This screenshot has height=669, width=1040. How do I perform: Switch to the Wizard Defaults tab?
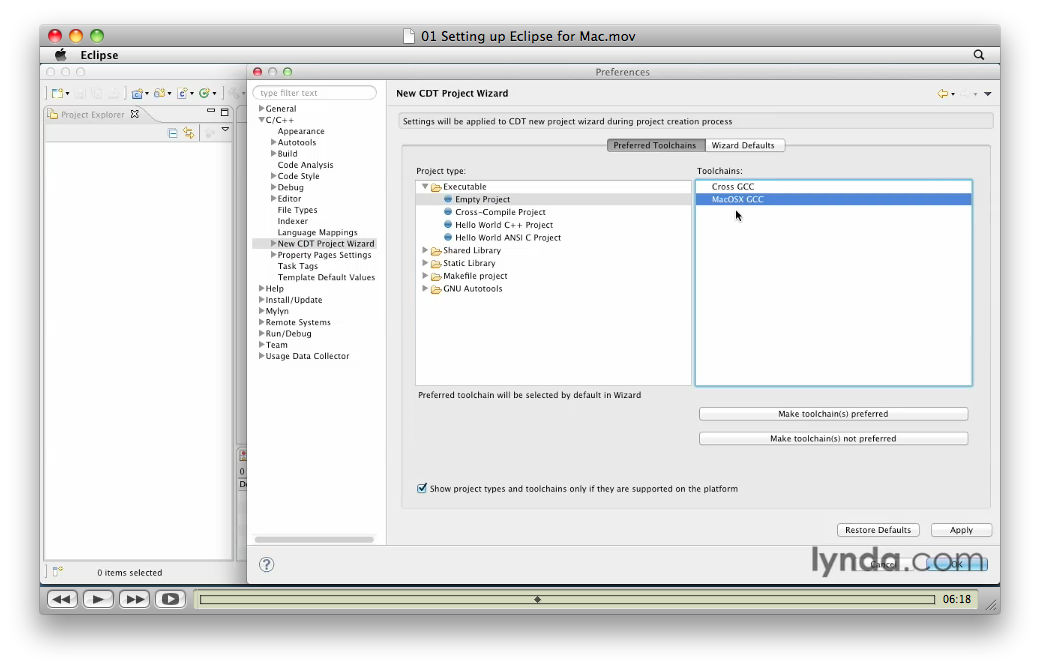pos(744,145)
